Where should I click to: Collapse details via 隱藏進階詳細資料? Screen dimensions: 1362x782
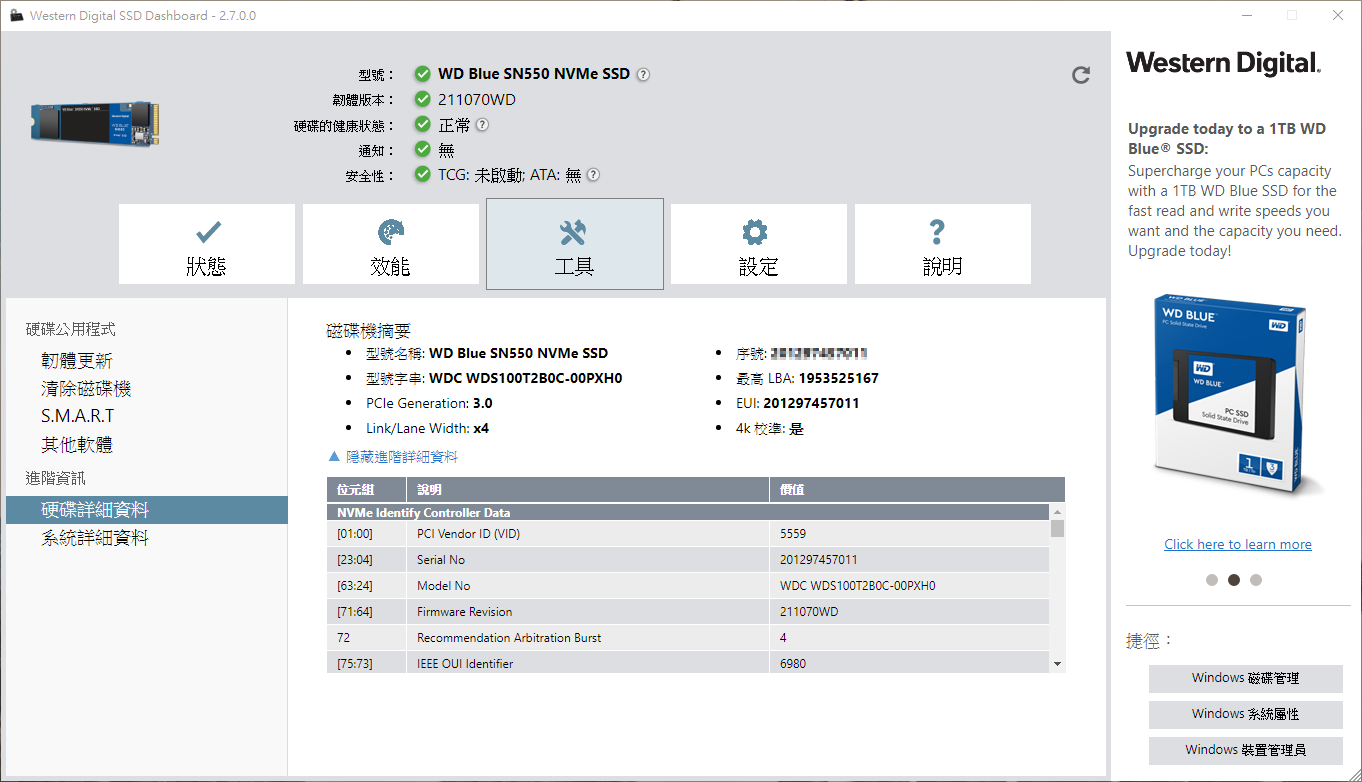[x=400, y=457]
